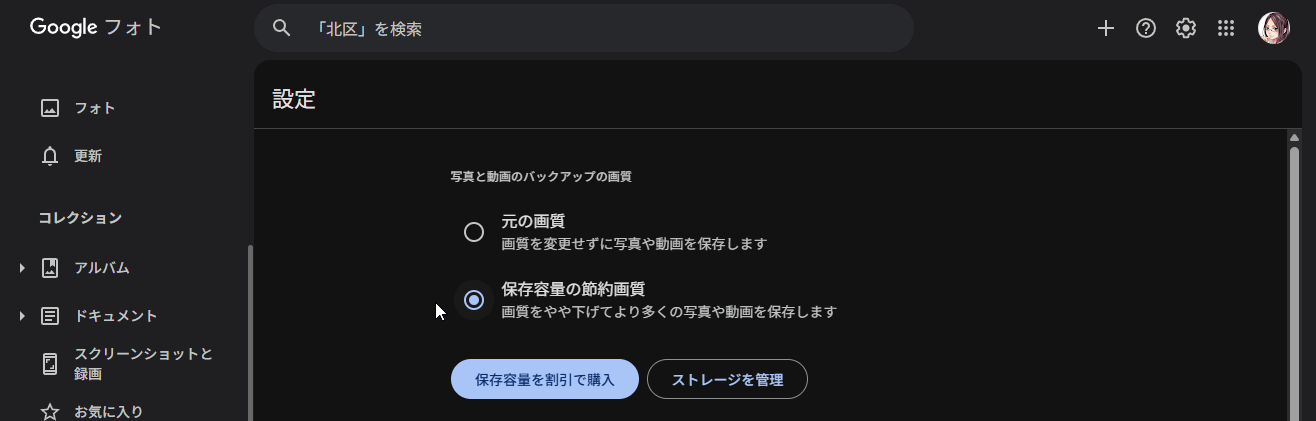The width and height of the screenshot is (1316, 421).
Task: Expand the ドキュメント tree arrow
Action: 22,316
